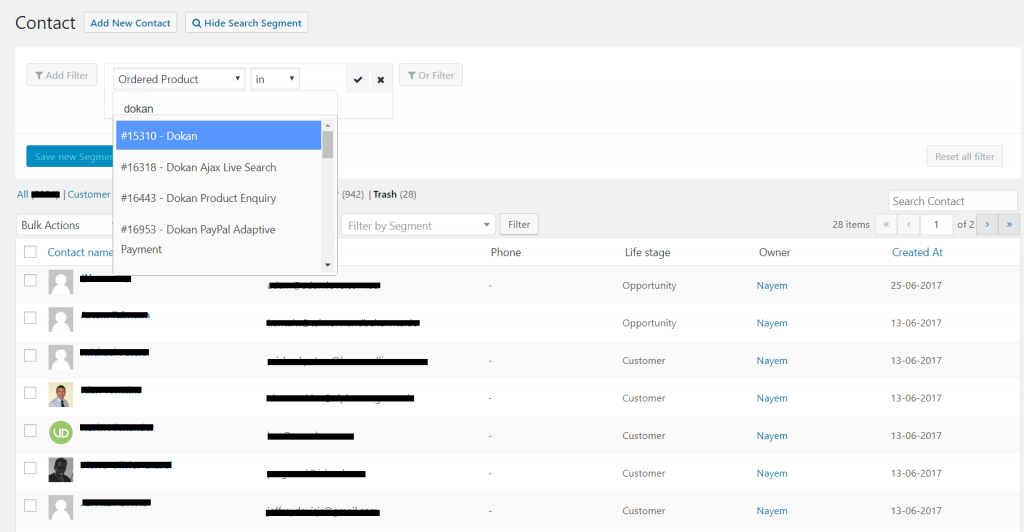Check the contact created 25-06-2017
The height and width of the screenshot is (532, 1024).
coord(30,280)
